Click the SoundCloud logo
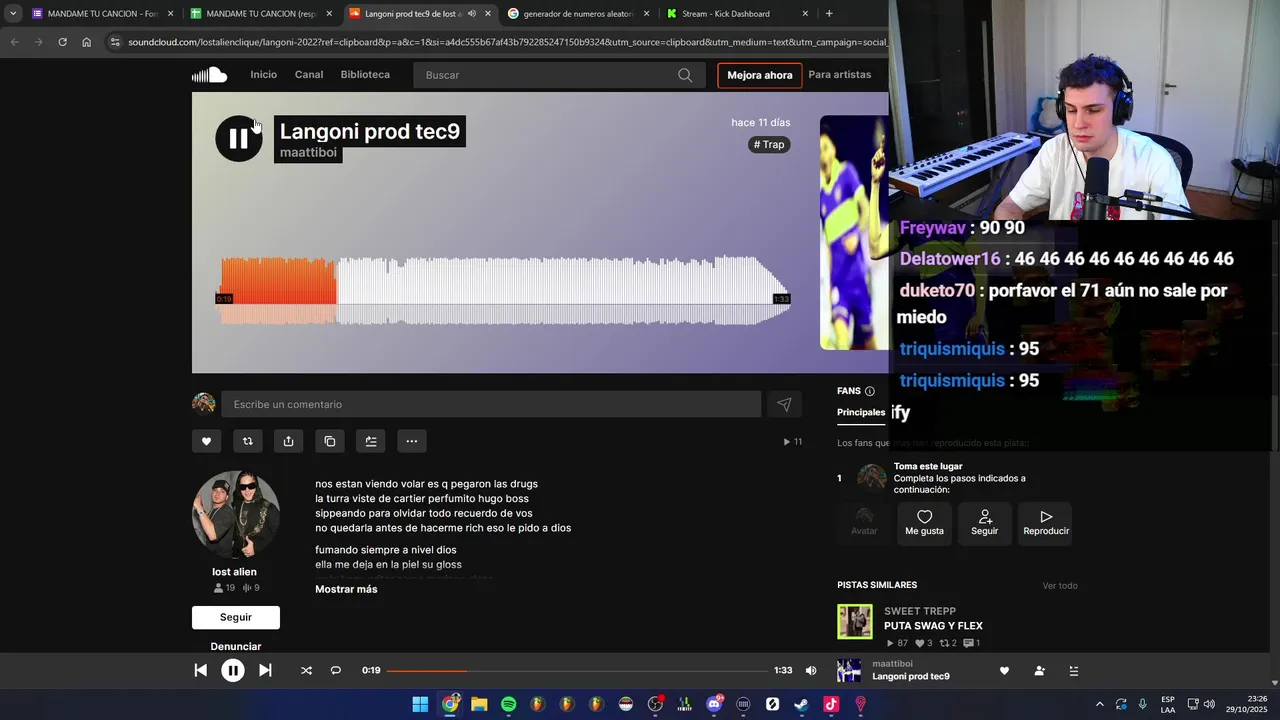The width and height of the screenshot is (1280, 720). point(210,75)
